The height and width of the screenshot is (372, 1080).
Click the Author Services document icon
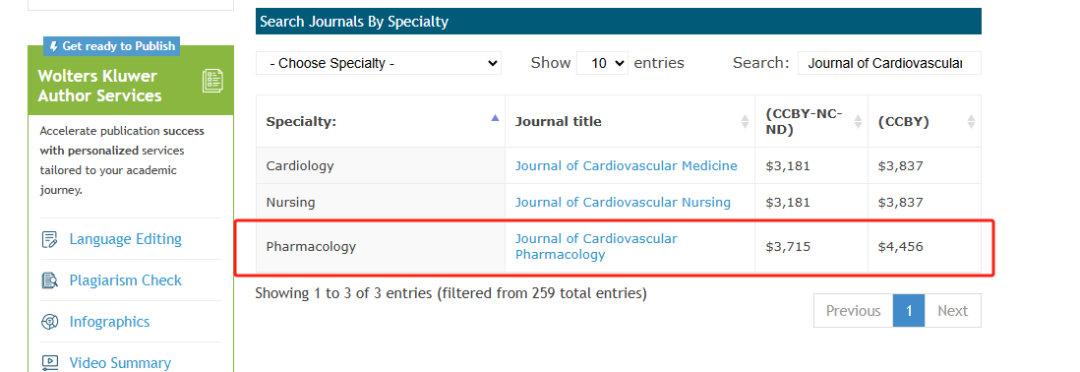pos(212,81)
